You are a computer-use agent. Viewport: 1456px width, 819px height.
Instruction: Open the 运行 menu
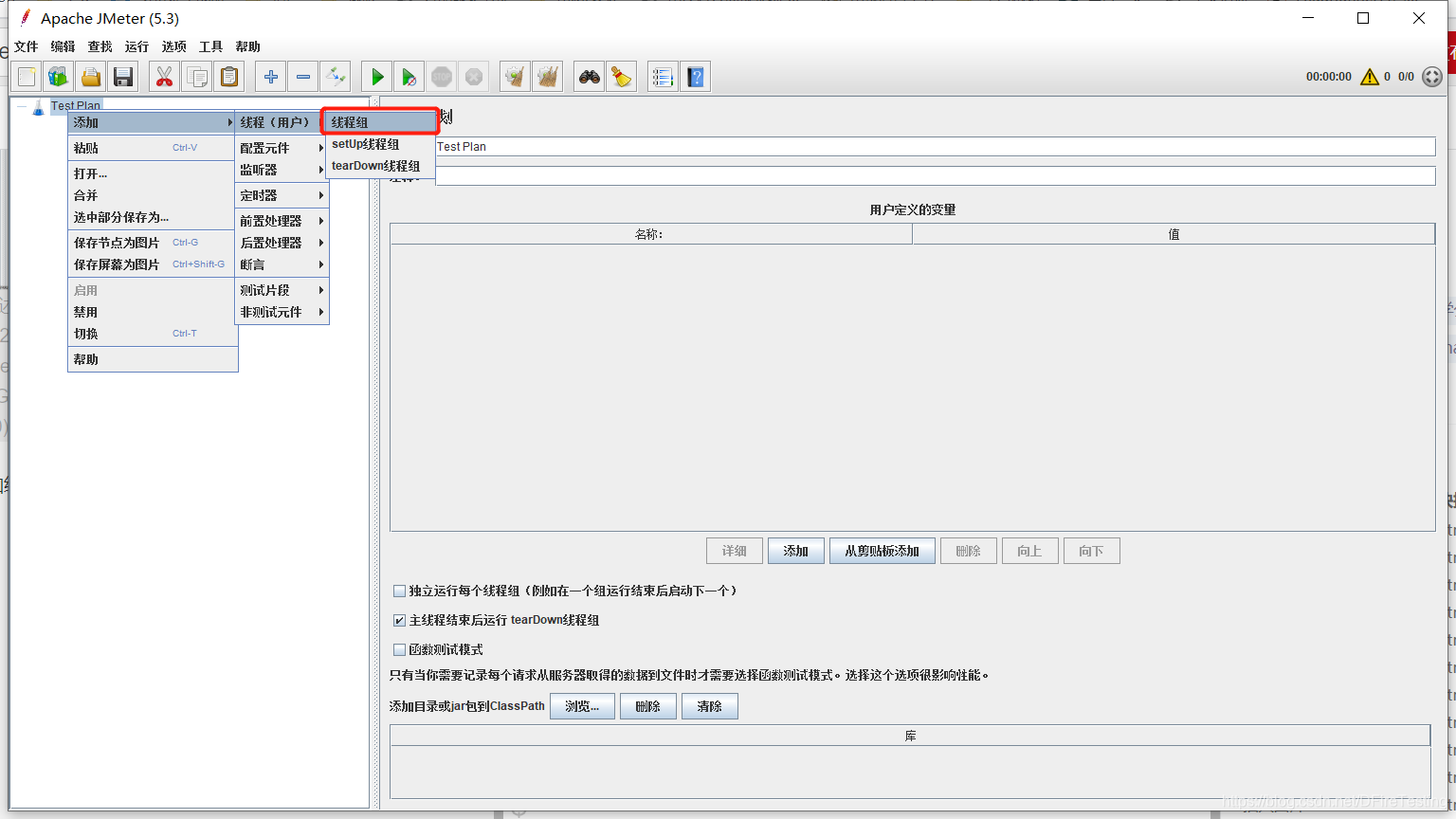click(x=136, y=46)
